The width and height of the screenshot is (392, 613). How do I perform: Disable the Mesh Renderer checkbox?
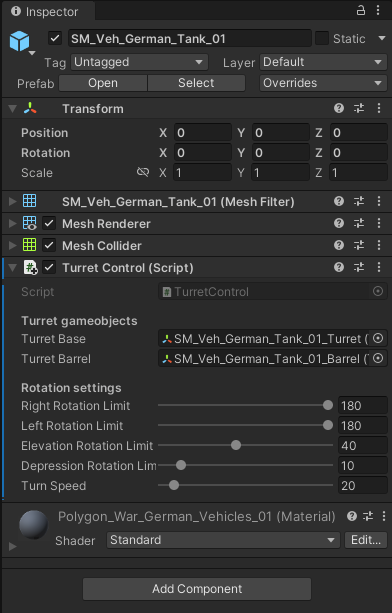[49, 224]
